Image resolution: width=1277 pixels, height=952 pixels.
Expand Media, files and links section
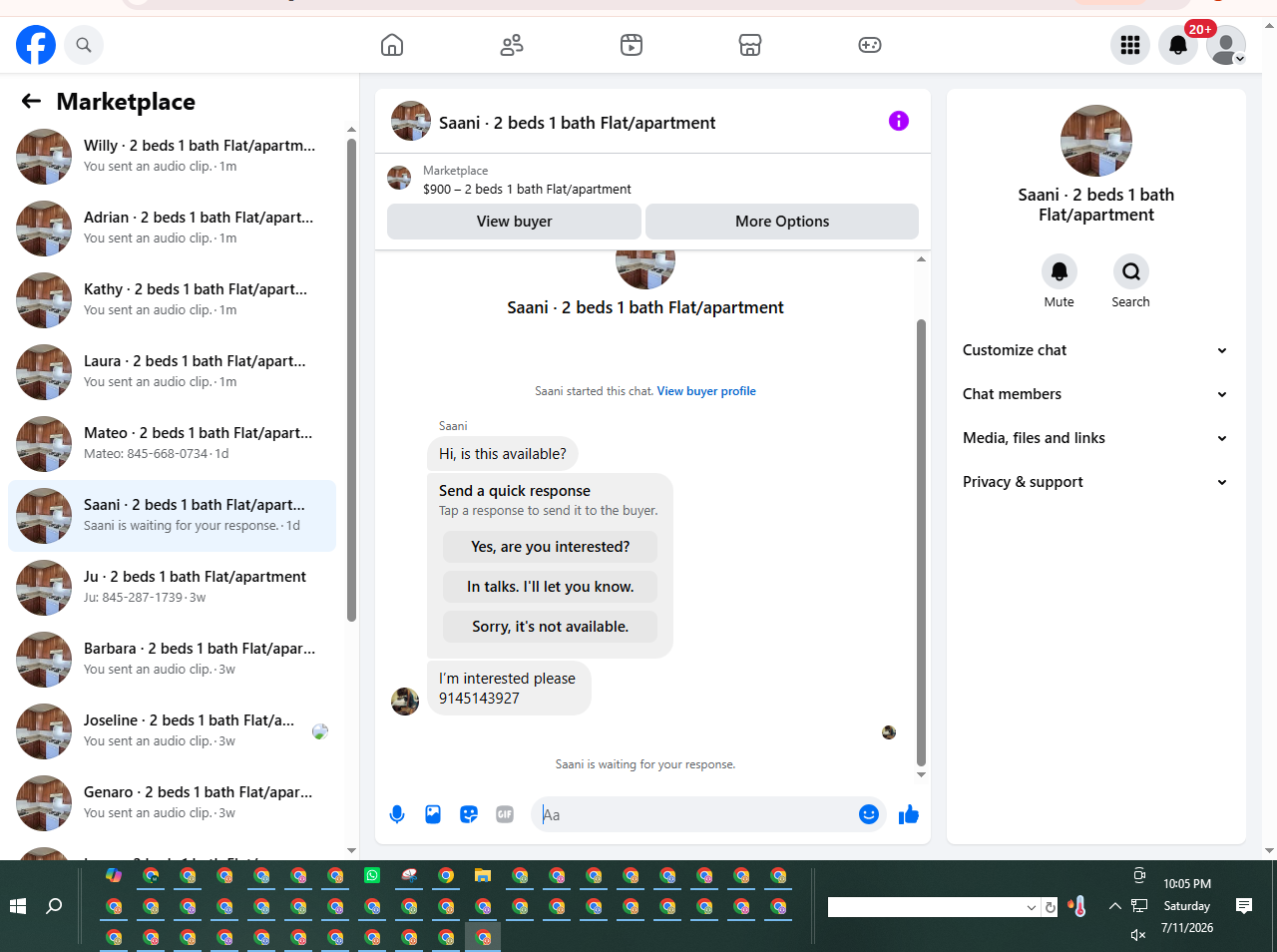click(1095, 438)
